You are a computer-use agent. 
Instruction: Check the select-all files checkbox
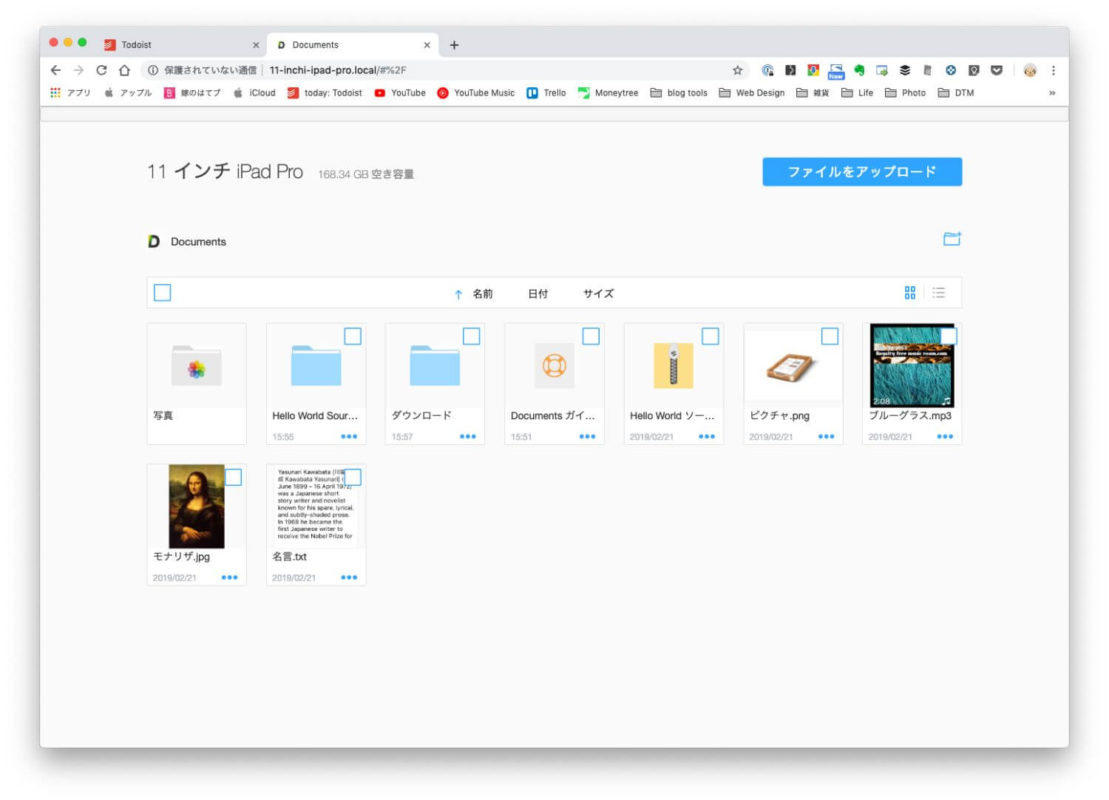pyautogui.click(x=162, y=293)
